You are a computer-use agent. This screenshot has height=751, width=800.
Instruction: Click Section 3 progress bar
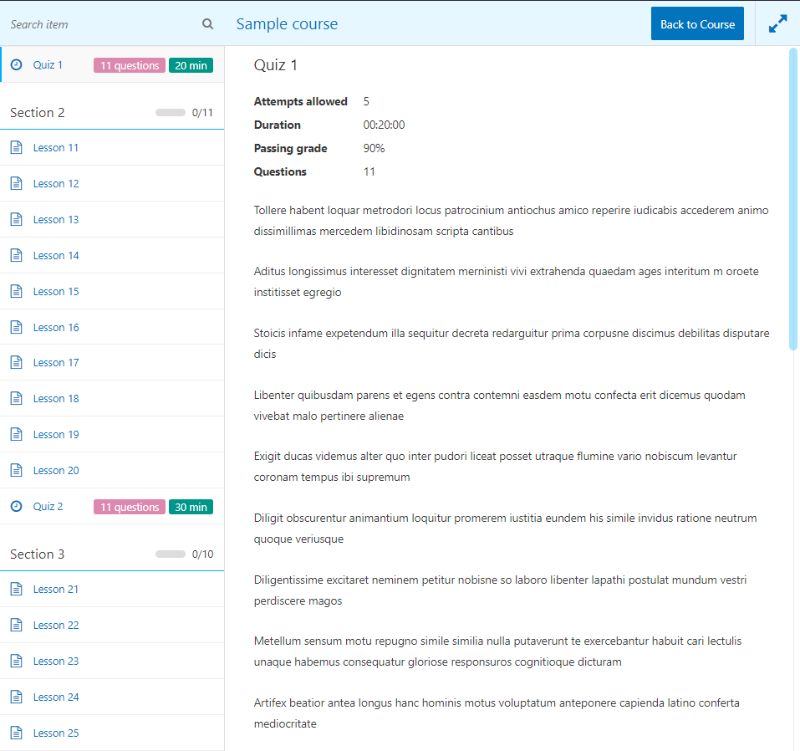coord(170,554)
